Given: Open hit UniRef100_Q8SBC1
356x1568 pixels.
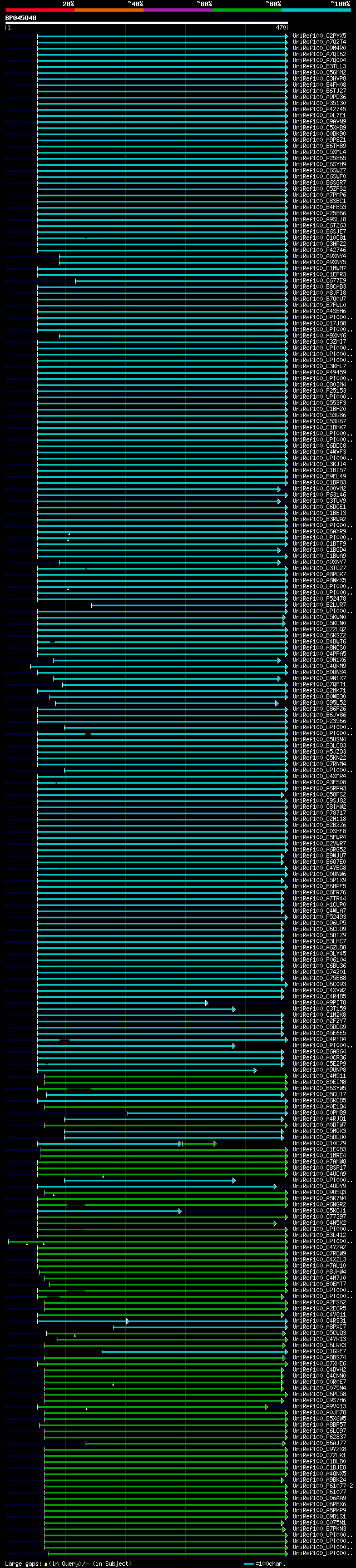Looking at the screenshot, I should (x=319, y=201).
